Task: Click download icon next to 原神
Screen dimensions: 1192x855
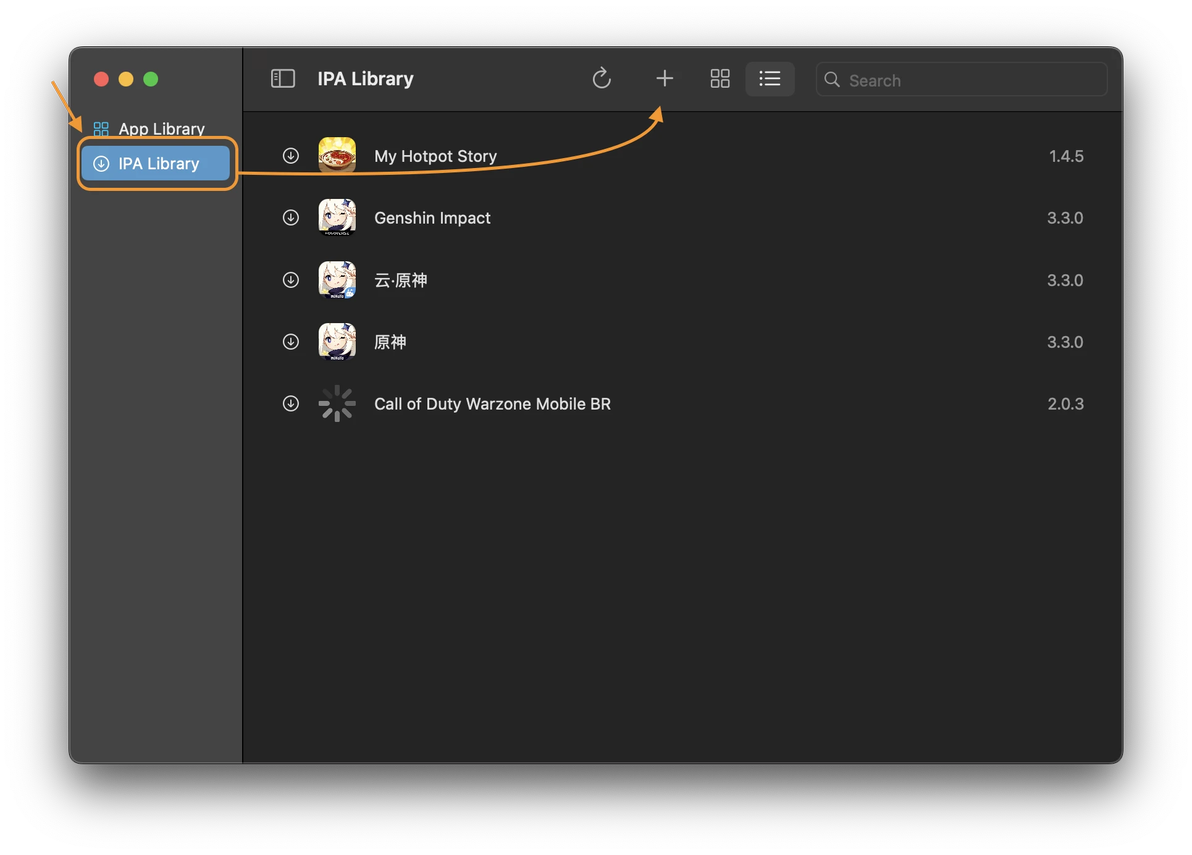Action: tap(290, 342)
